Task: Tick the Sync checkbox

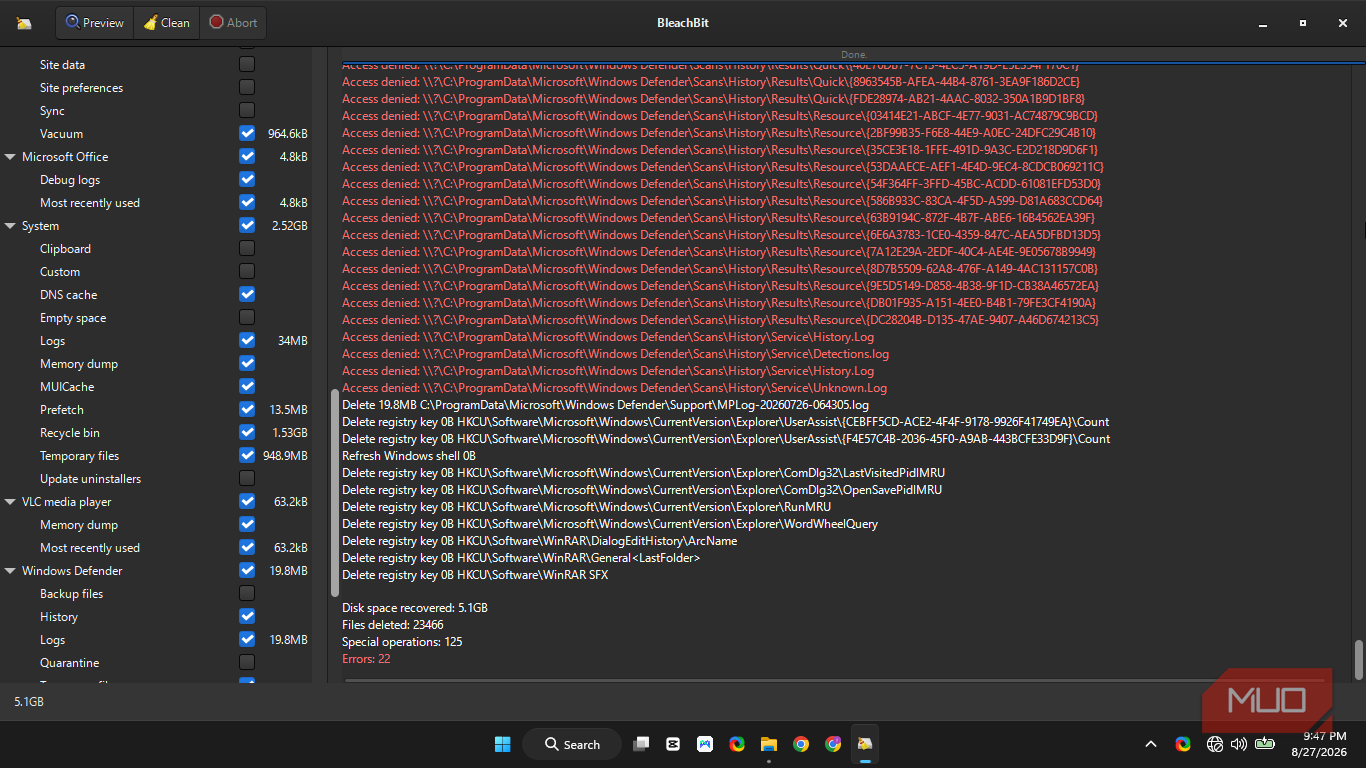Action: pos(247,110)
